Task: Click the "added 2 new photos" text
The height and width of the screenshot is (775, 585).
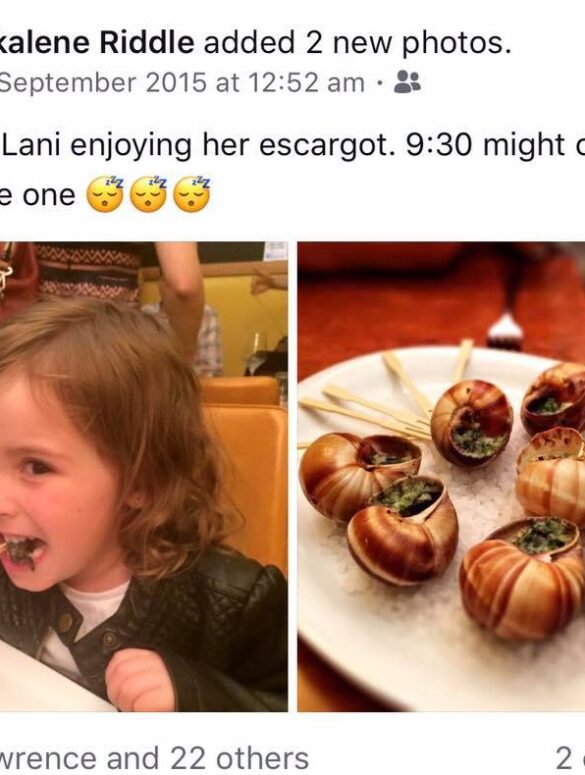Action: point(357,43)
